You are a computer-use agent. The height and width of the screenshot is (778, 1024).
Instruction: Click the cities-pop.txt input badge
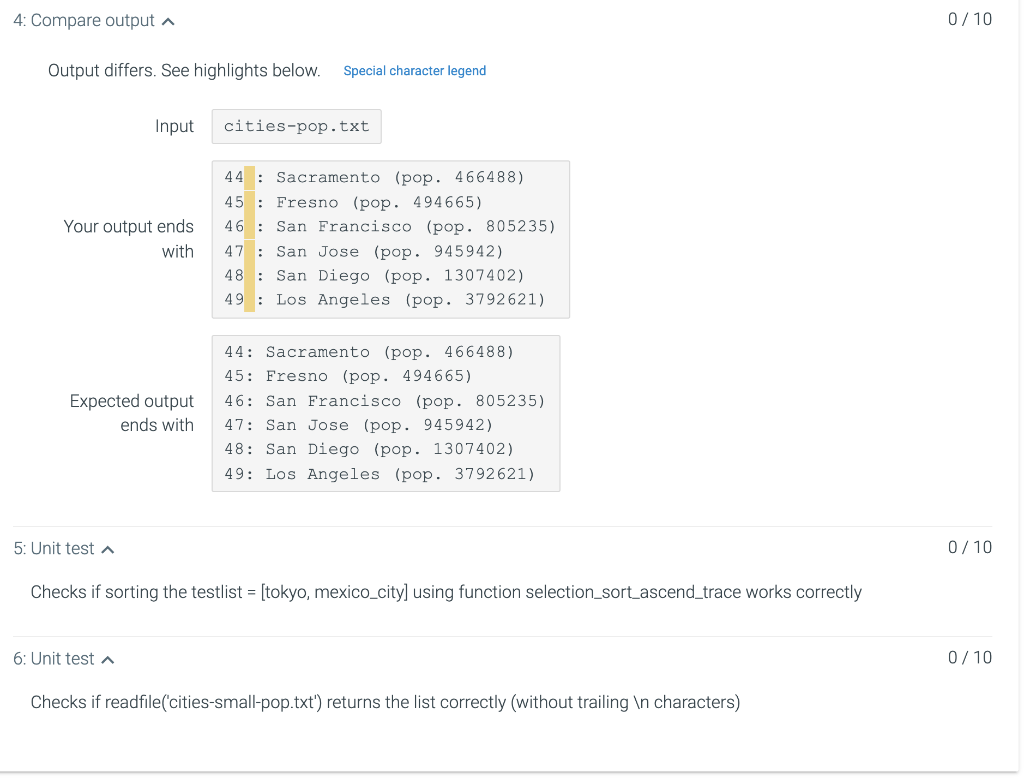coord(296,126)
